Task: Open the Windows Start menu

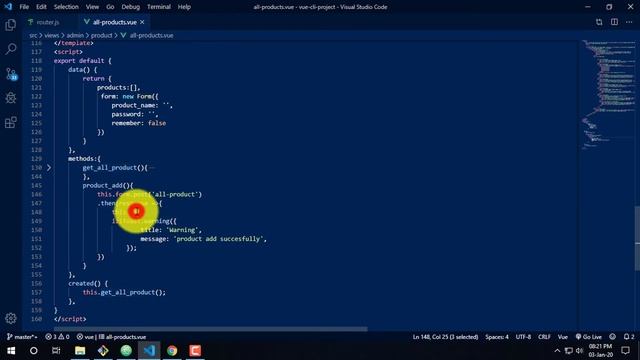Action: [x=11, y=351]
